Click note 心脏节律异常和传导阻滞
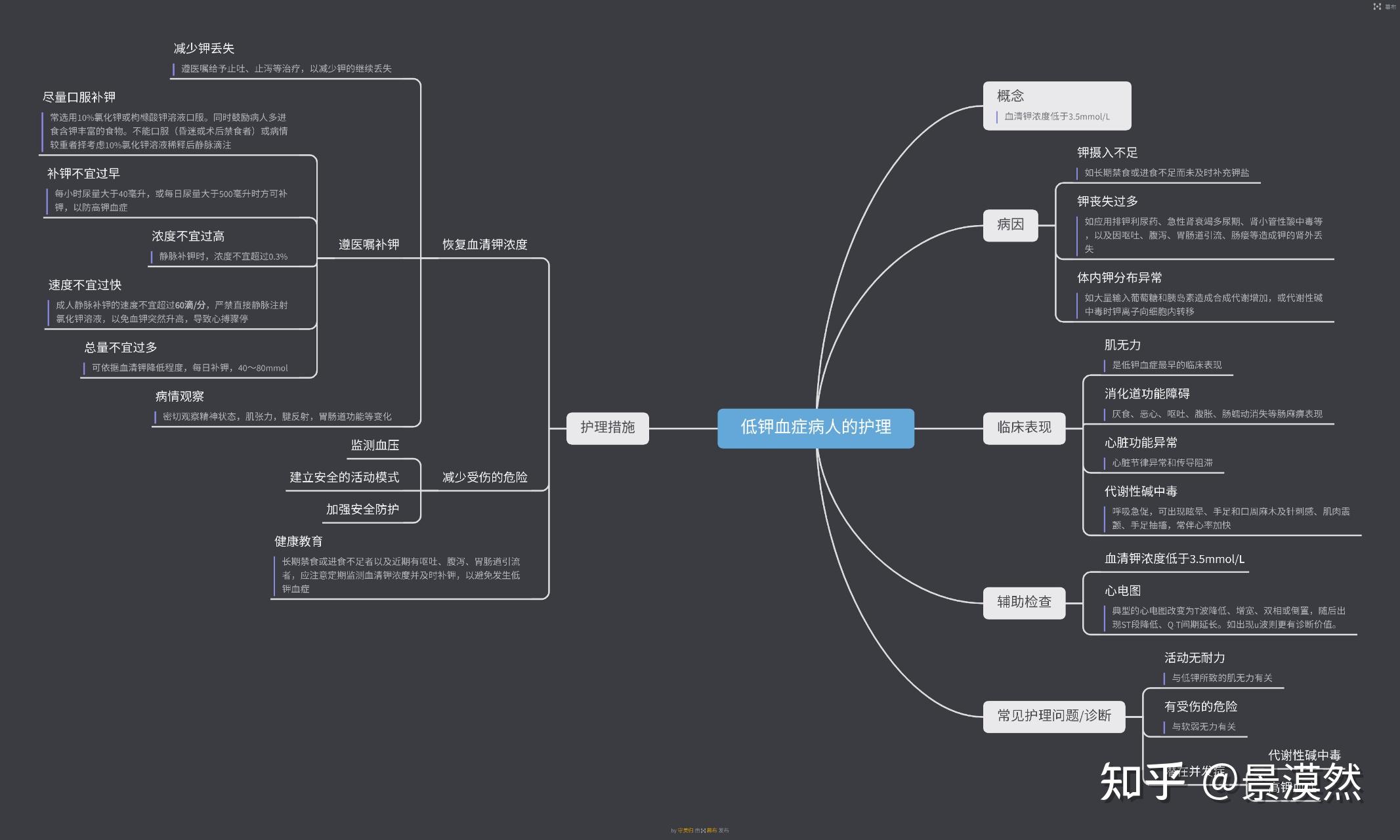 [1162, 463]
